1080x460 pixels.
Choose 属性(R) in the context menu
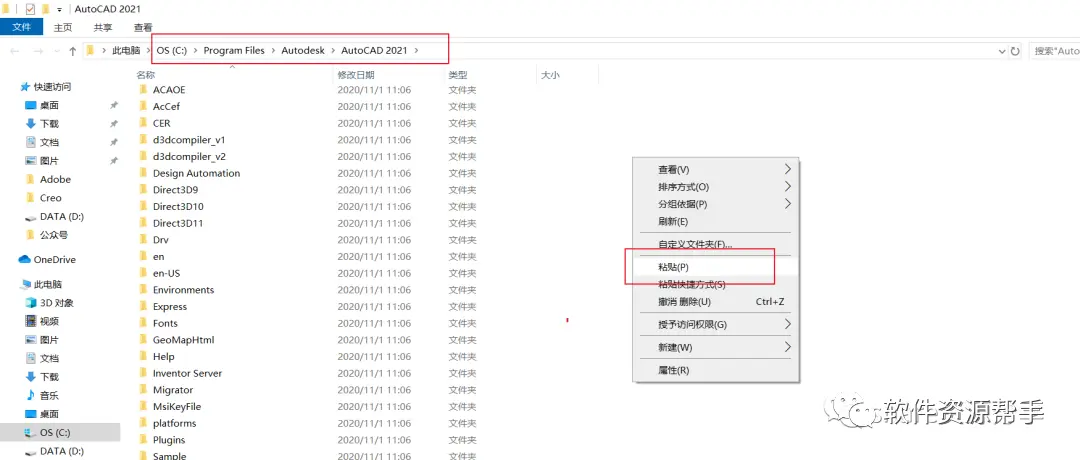coord(716,370)
